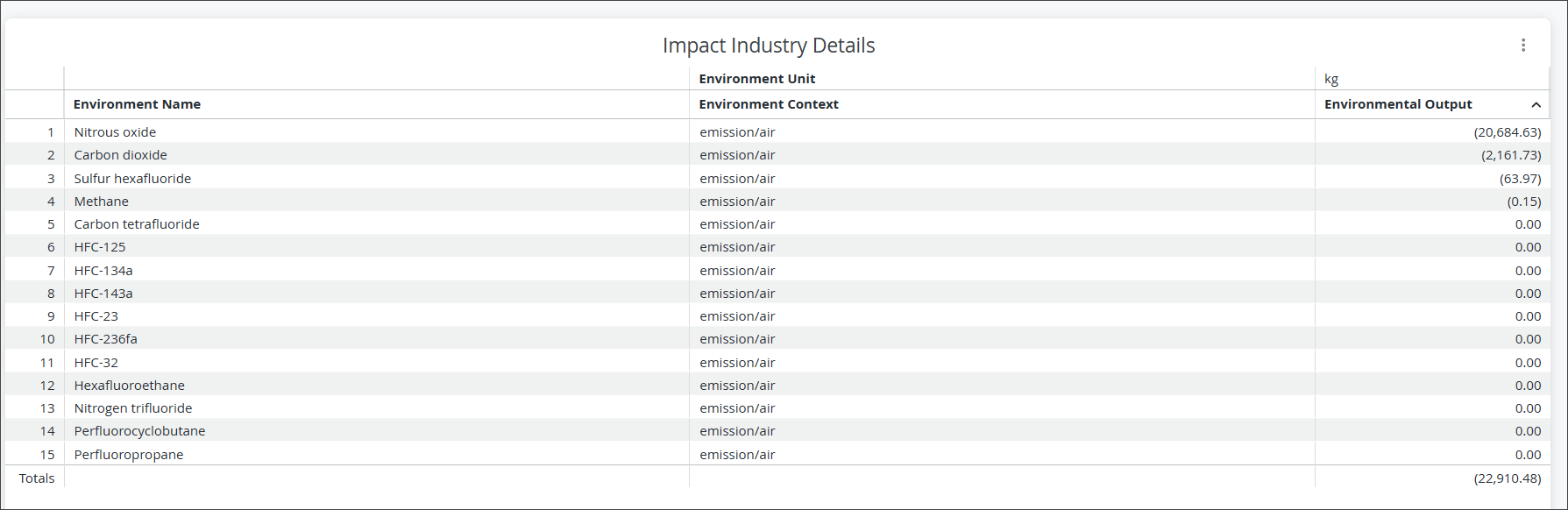Image resolution: width=1568 pixels, height=510 pixels.
Task: Click Environmental Output column header
Action: point(1398,104)
